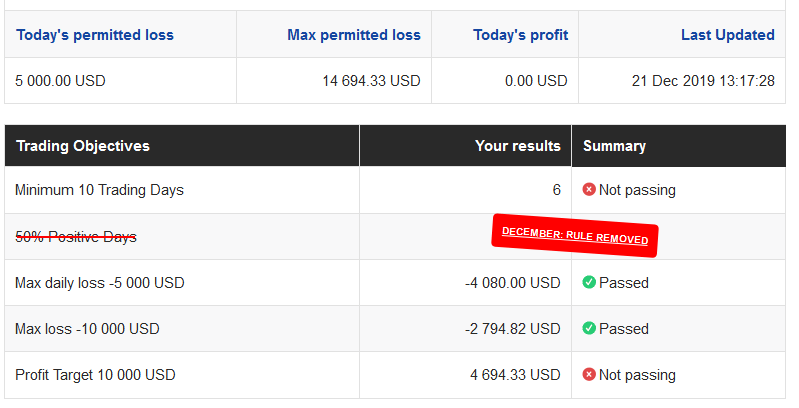This screenshot has width=799, height=408.
Task: Click the Last Updated column header
Action: (x=727, y=35)
